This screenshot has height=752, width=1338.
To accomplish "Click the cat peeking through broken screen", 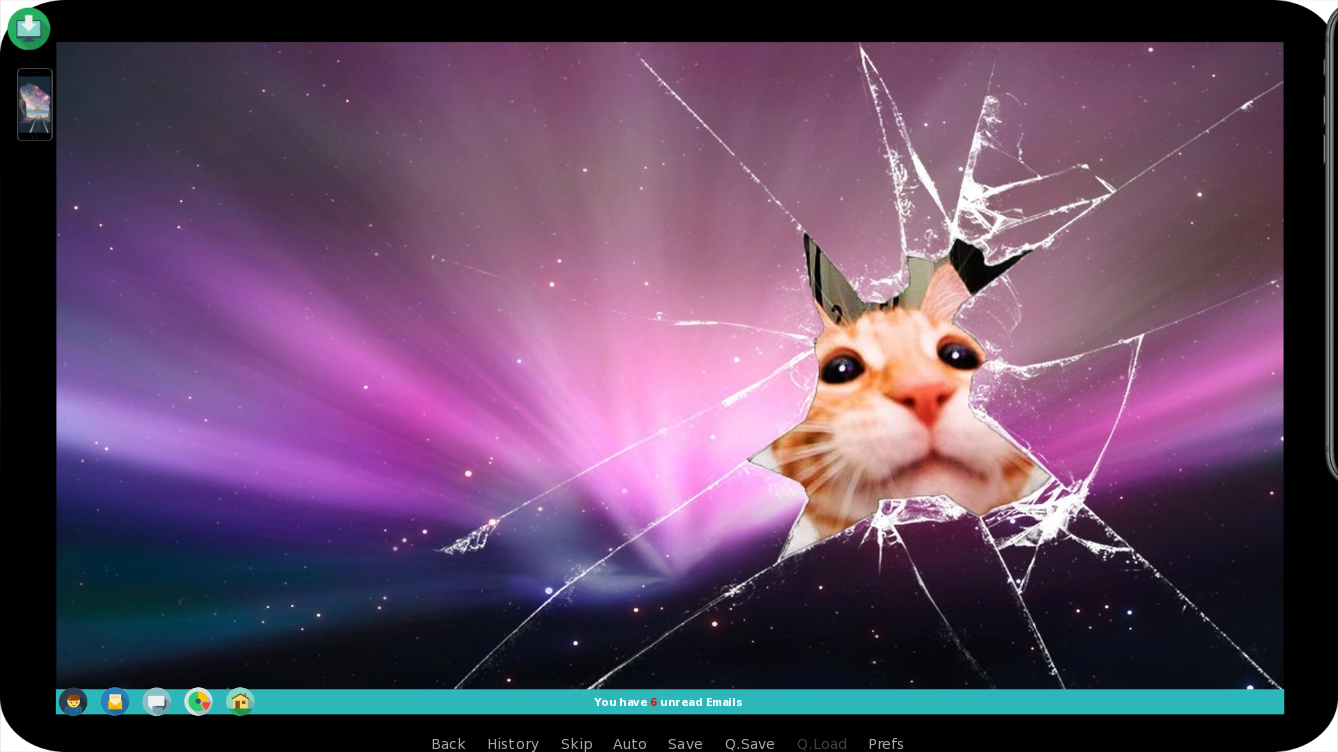I will click(900, 400).
